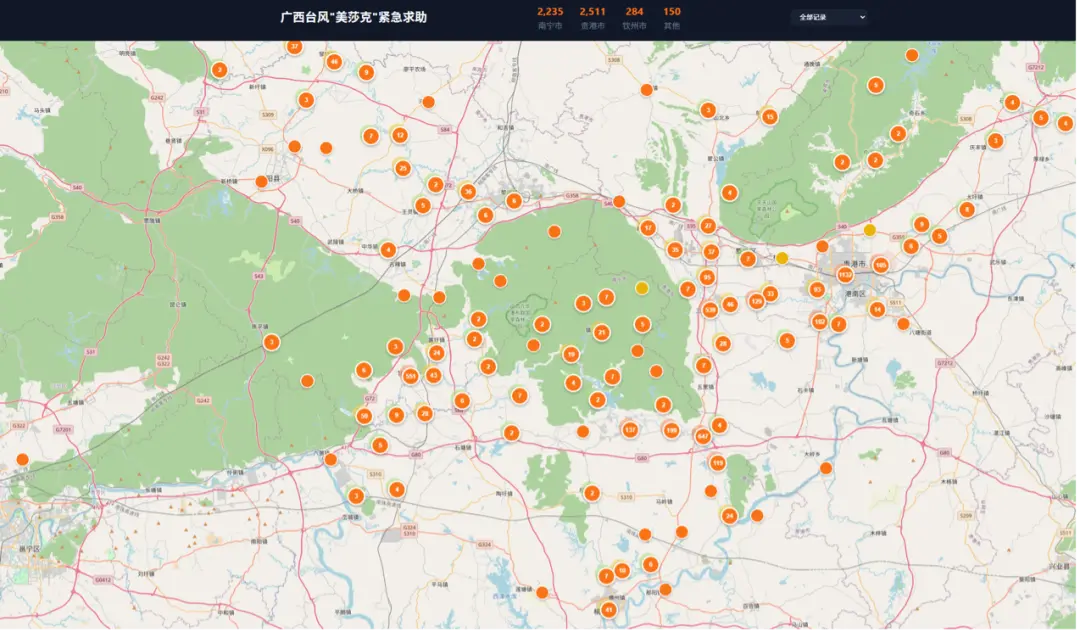Open the cluster marker showing 27
The image size is (1080, 632).
710,227
